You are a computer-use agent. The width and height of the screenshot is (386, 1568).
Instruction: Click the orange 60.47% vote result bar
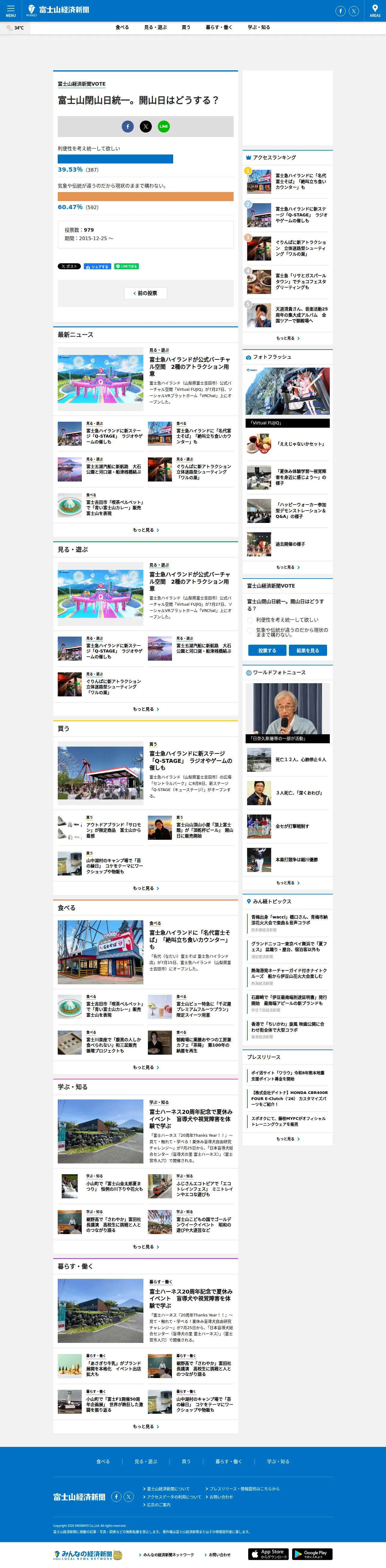click(146, 197)
